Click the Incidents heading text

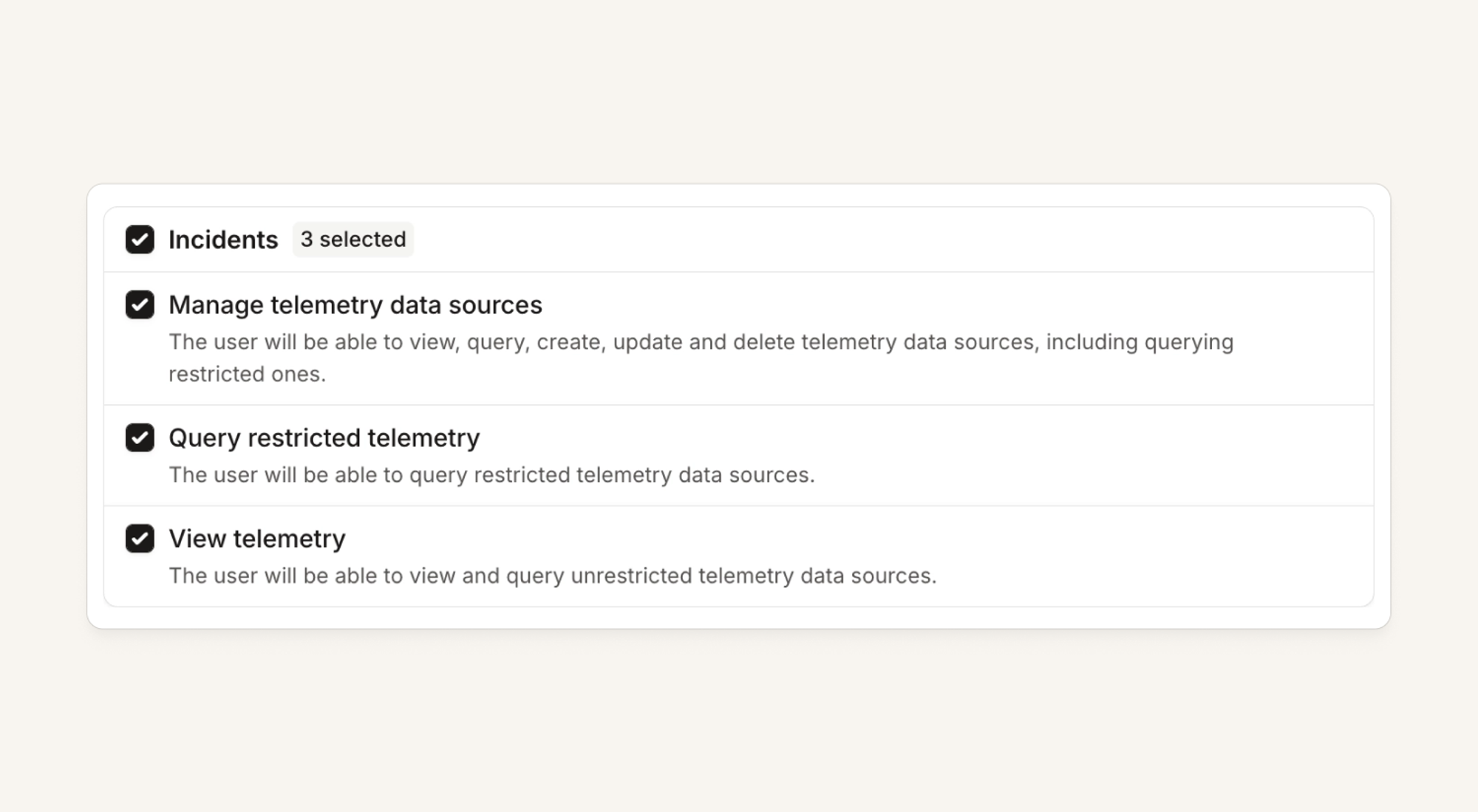(x=223, y=239)
